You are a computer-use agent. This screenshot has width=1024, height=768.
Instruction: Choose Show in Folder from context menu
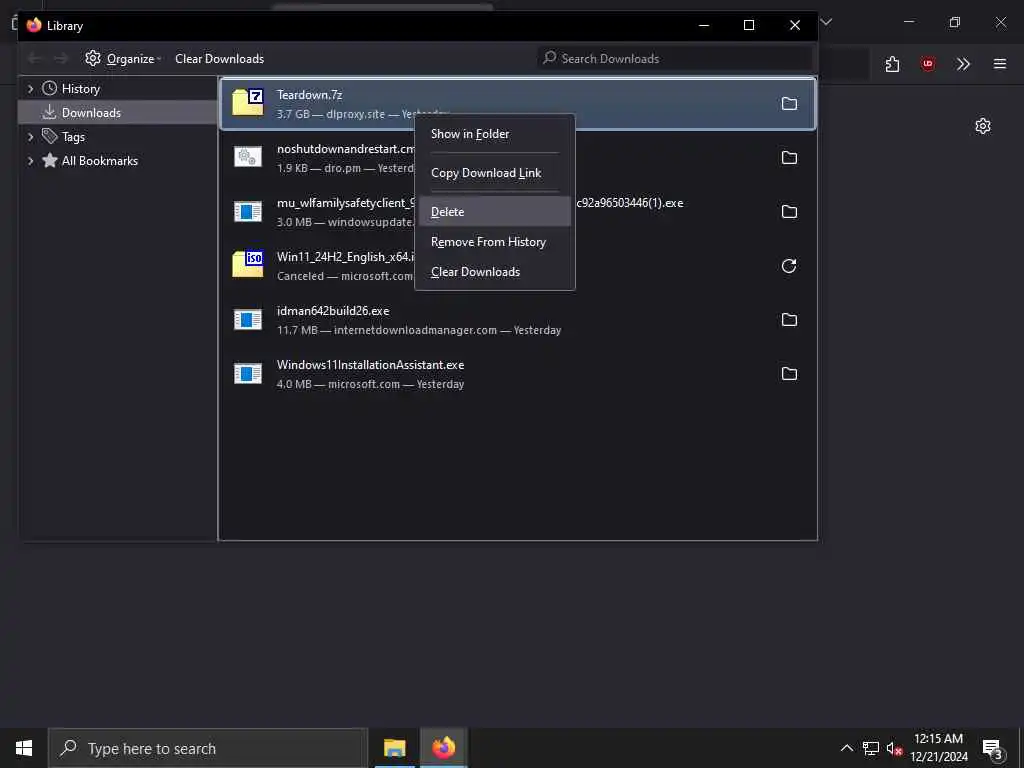495,134
